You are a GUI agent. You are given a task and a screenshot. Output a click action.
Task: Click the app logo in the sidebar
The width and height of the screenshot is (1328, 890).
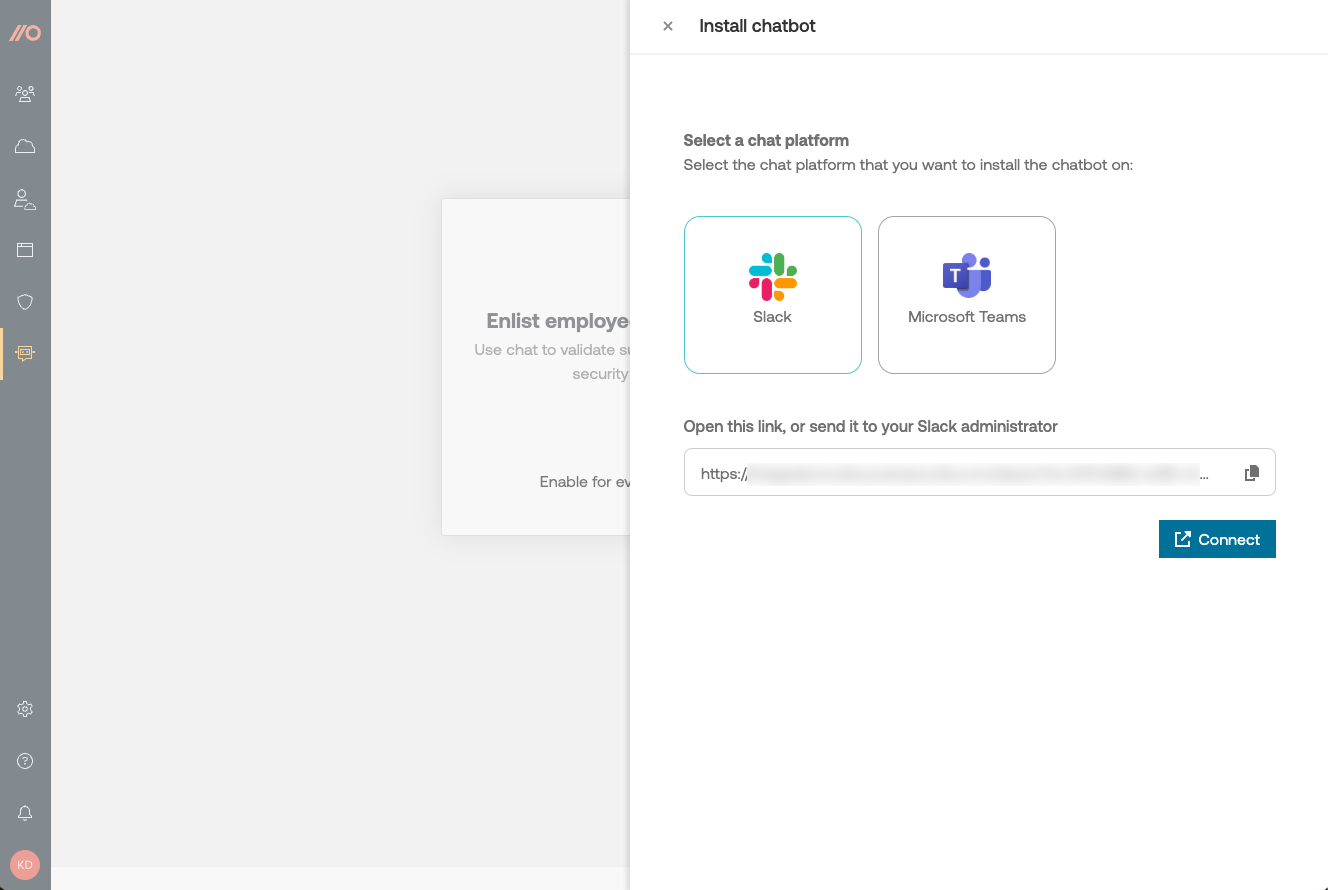25,33
